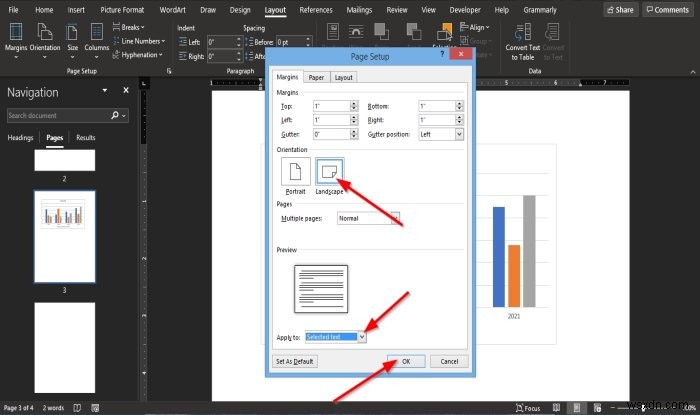
Task: Switch to Results tab in Navigation
Action: [86, 137]
